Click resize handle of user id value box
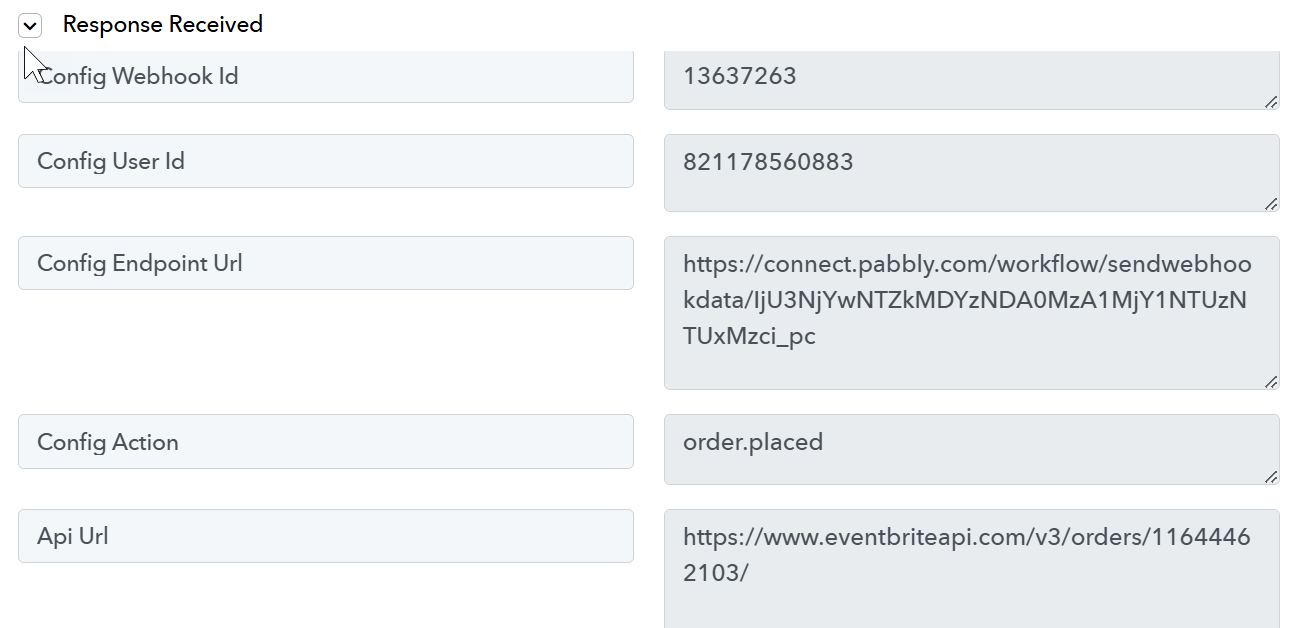Image resolution: width=1289 pixels, height=628 pixels. 1271,203
